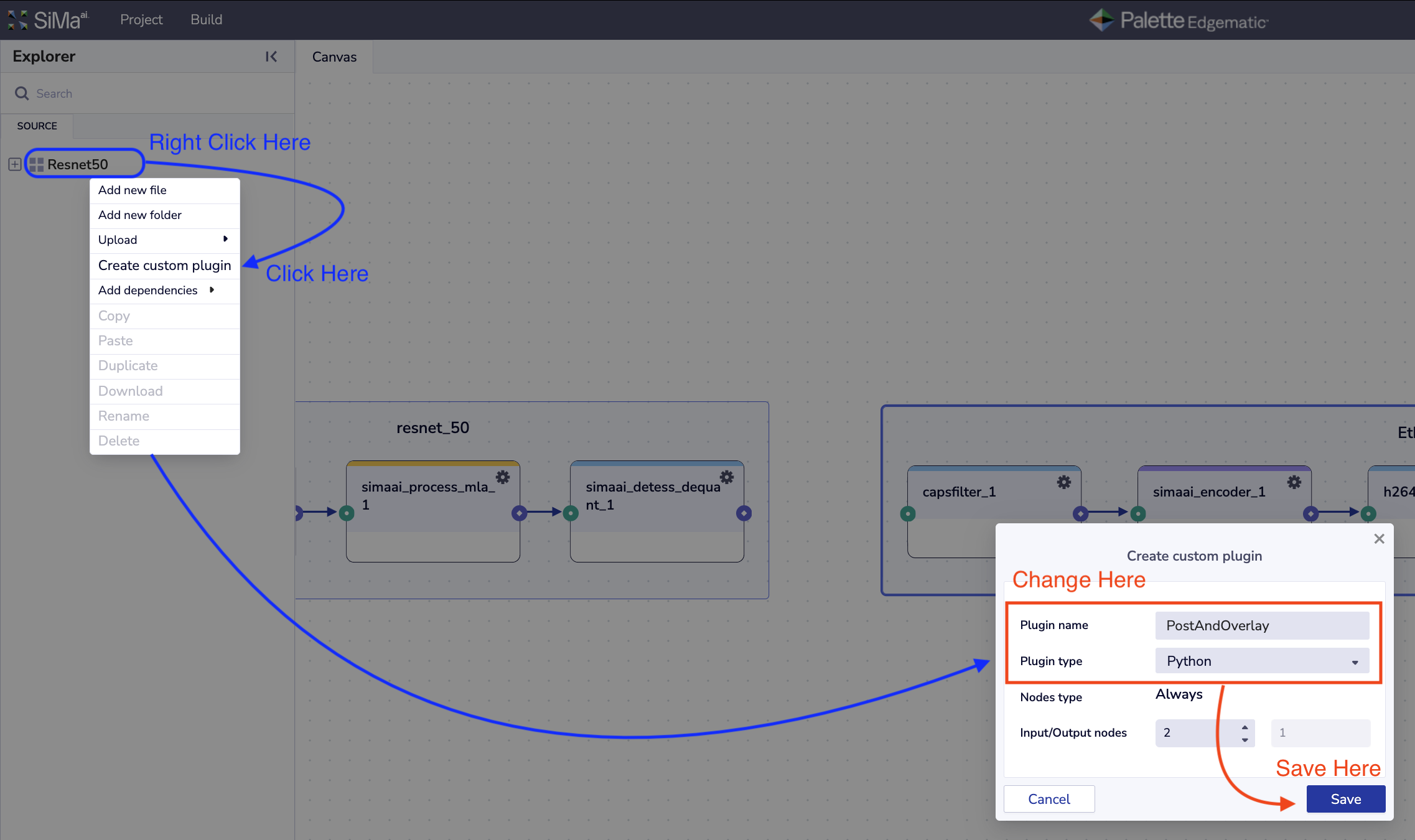This screenshot has height=840, width=1415.
Task: Open settings gear on simaai_detess_dequant_1 node
Action: (727, 477)
